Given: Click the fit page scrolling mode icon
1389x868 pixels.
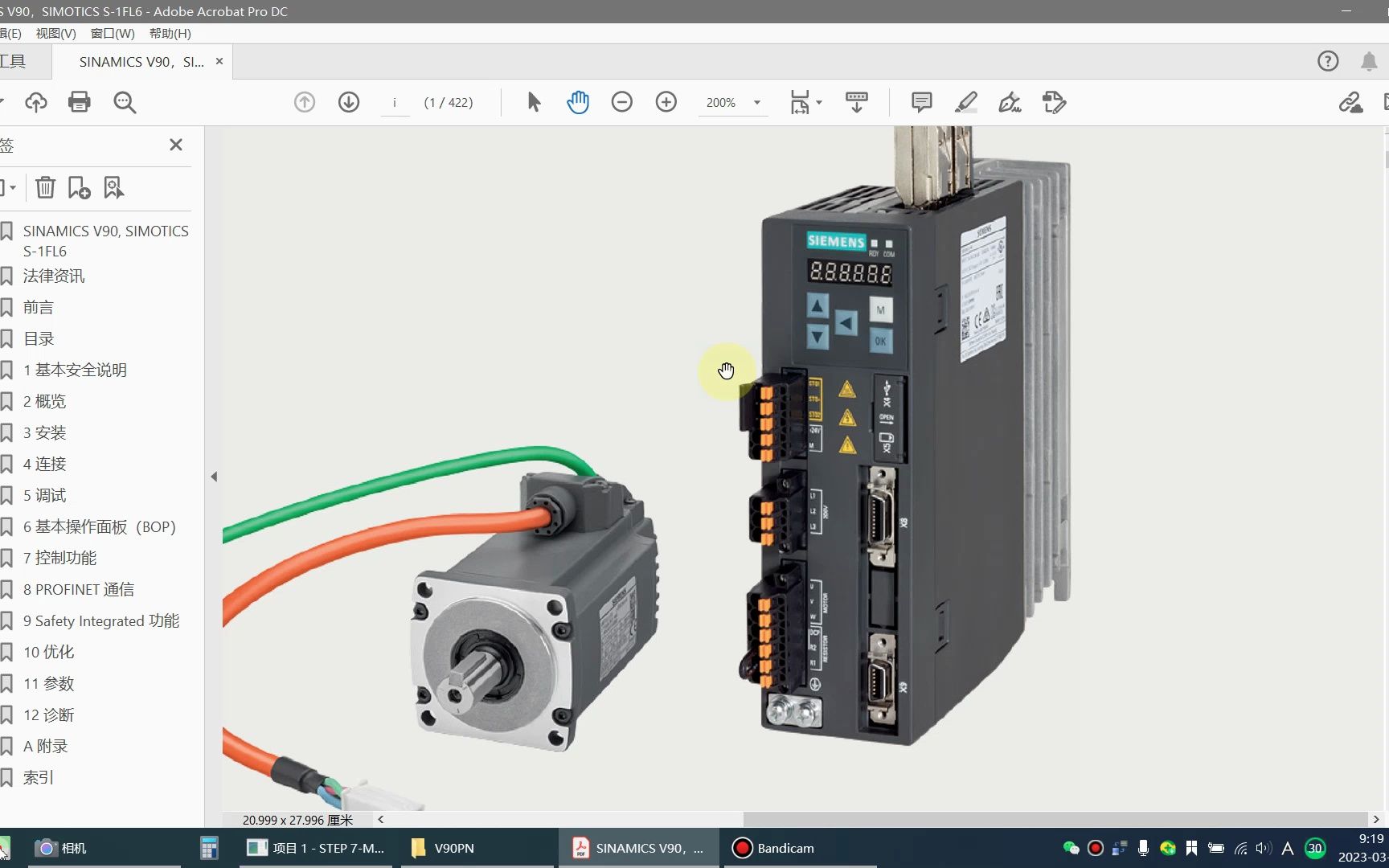Looking at the screenshot, I should (800, 102).
